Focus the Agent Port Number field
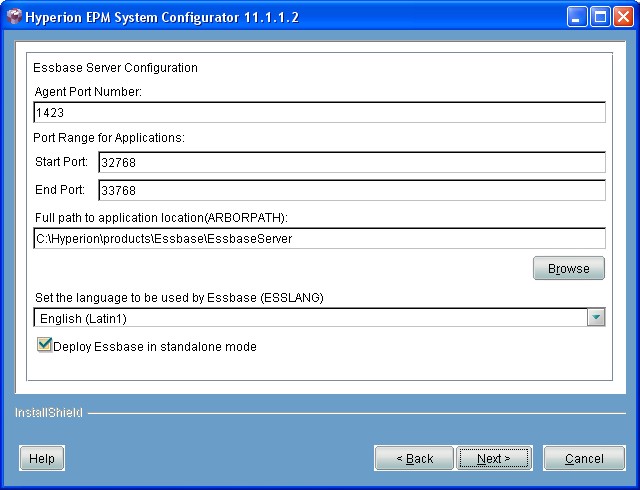This screenshot has height=490, width=640. pos(319,113)
